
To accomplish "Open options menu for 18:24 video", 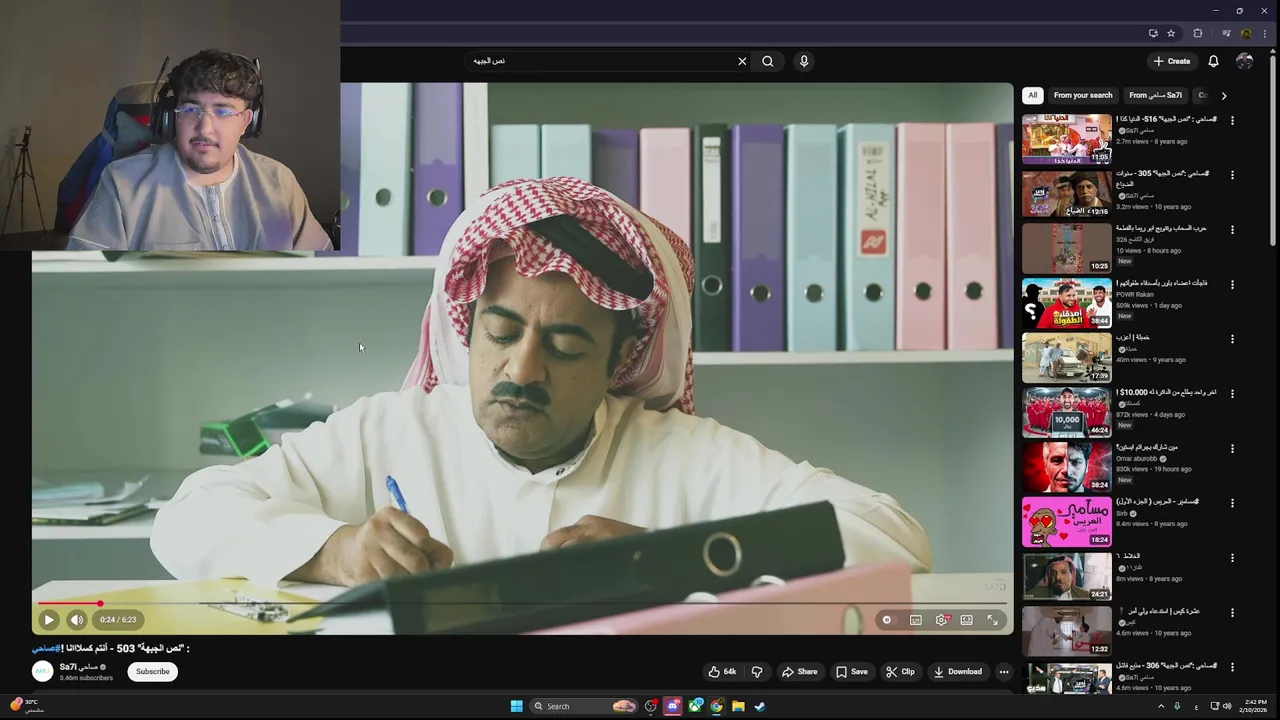I will coord(1232,503).
